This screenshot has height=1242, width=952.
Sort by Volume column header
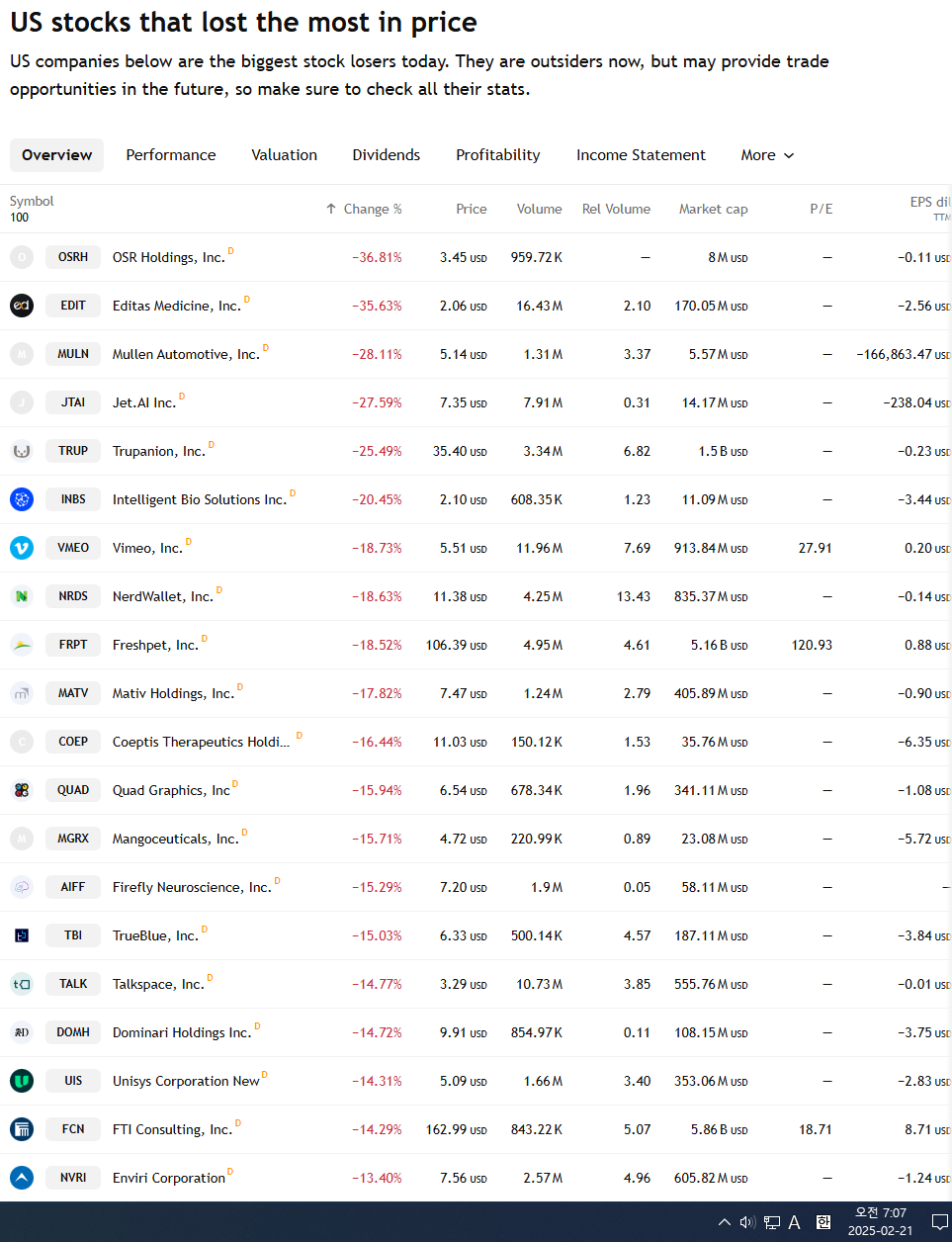pyautogui.click(x=539, y=209)
